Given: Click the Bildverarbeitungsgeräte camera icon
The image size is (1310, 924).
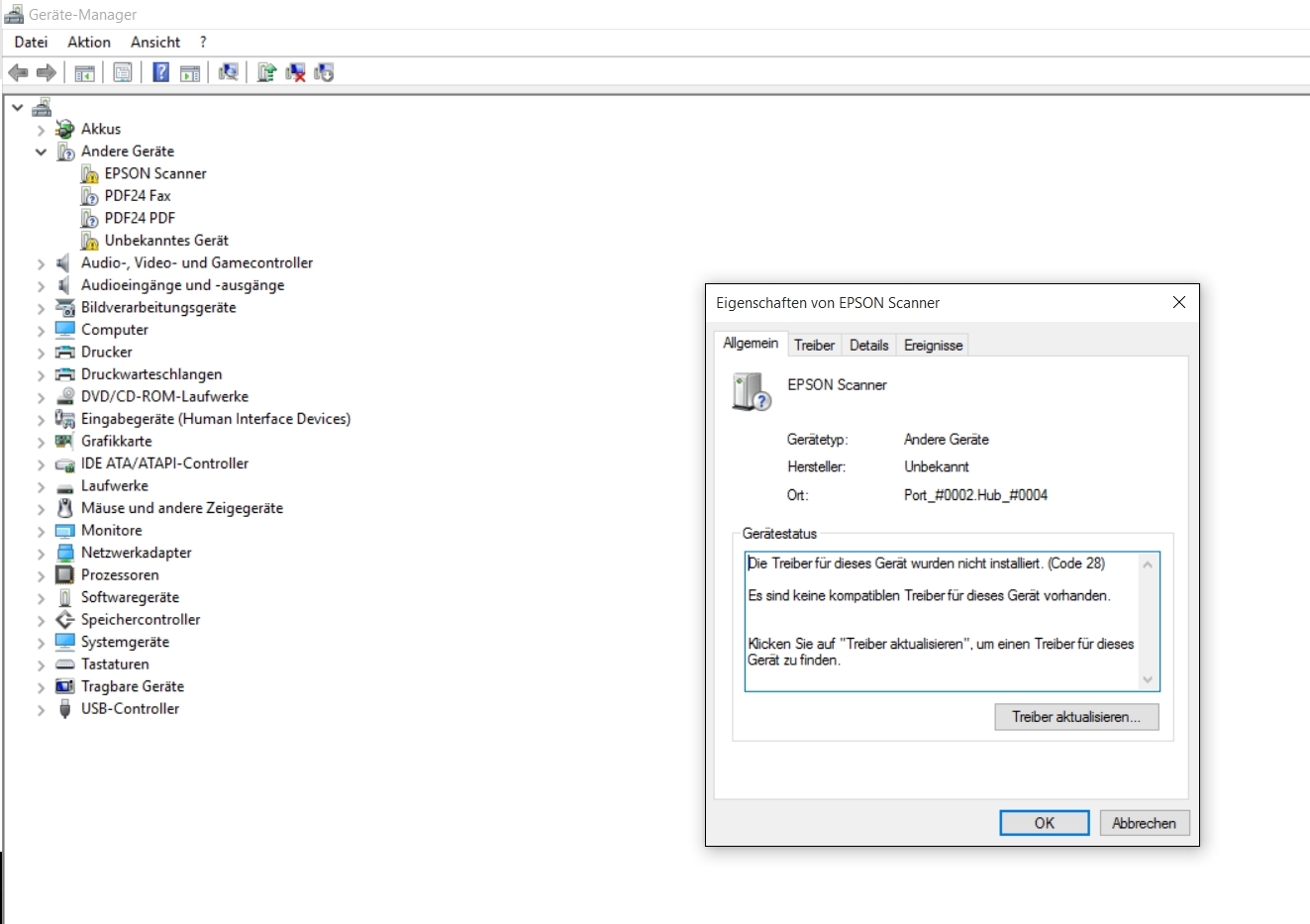Looking at the screenshot, I should coord(65,307).
